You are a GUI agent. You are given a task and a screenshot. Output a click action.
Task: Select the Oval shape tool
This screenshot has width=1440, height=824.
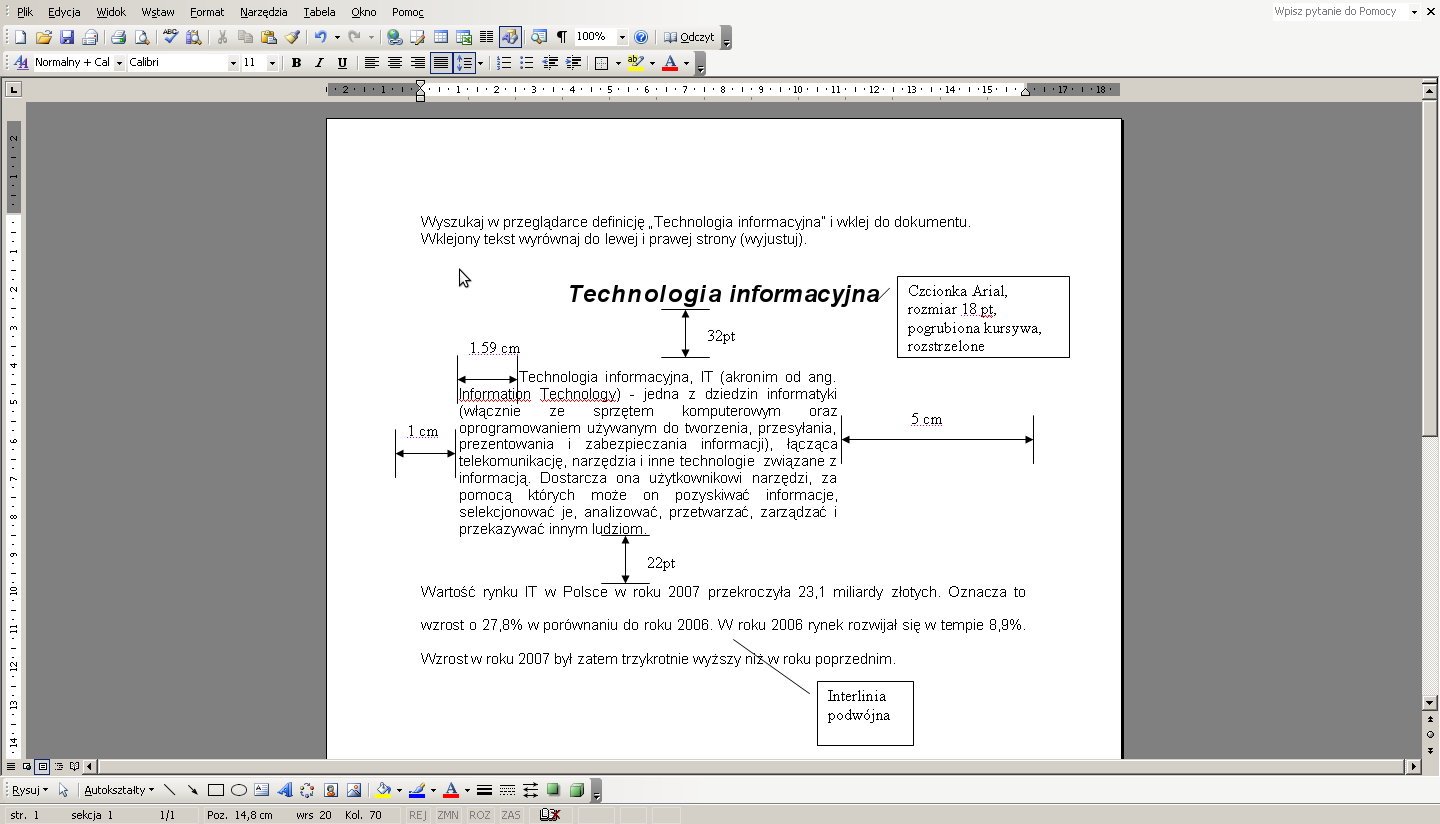click(x=239, y=790)
